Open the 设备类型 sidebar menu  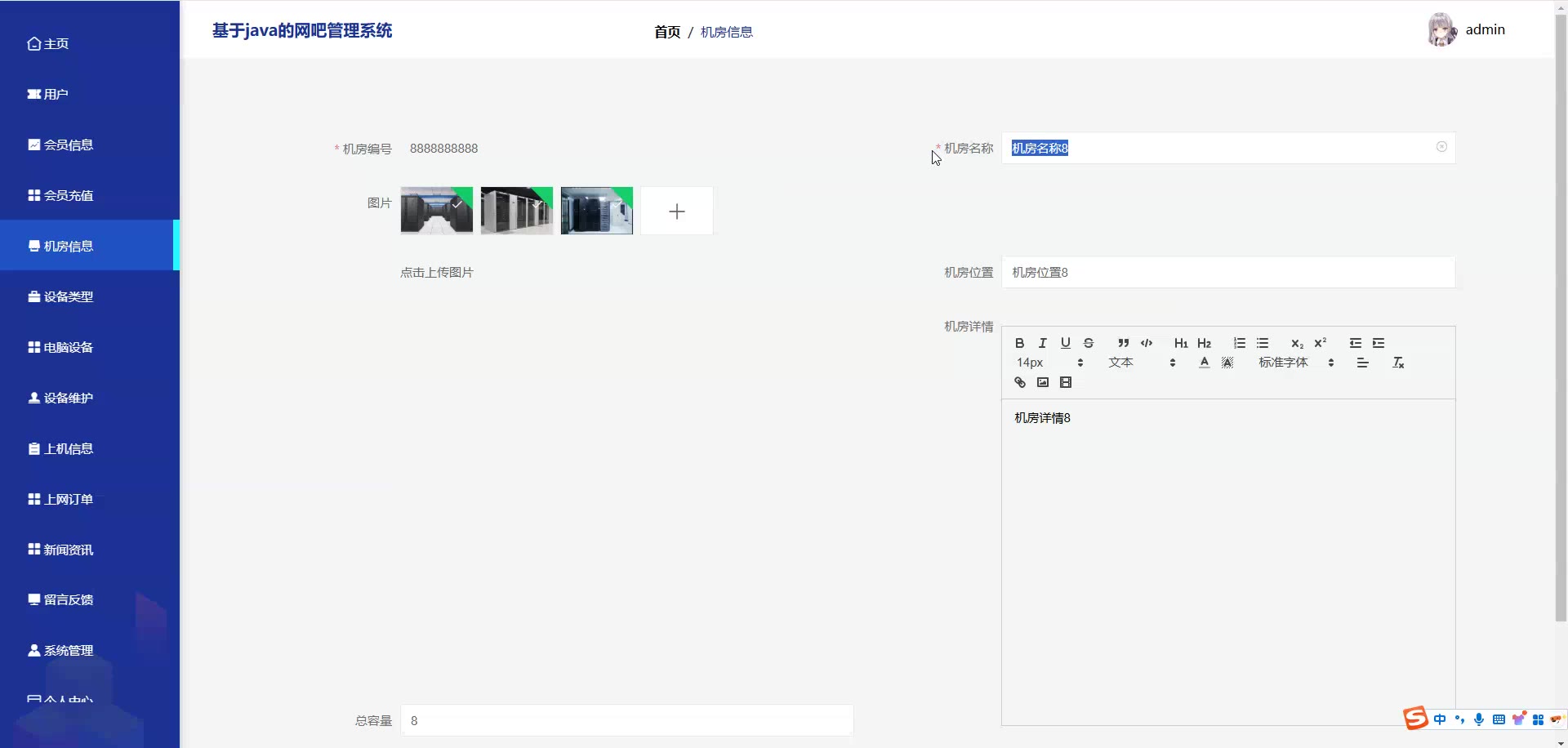(90, 296)
